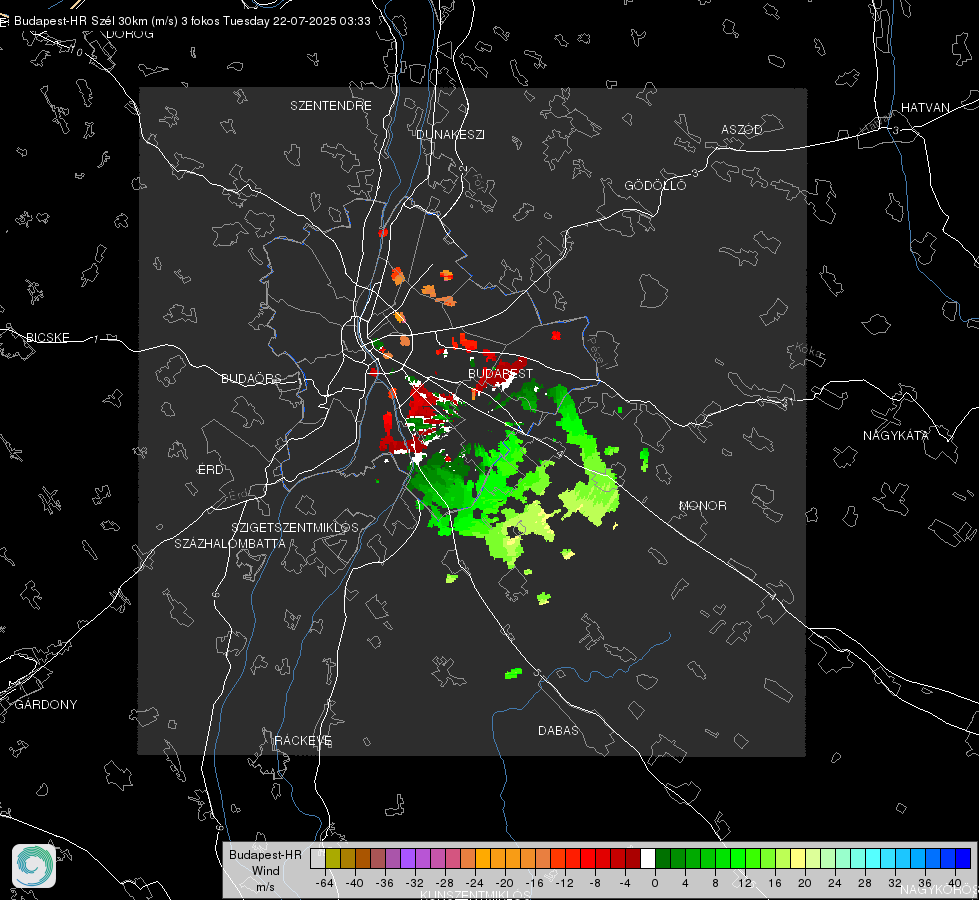Click the SZÁZHALOMBATTA map label
979x900 pixels.
(230, 543)
